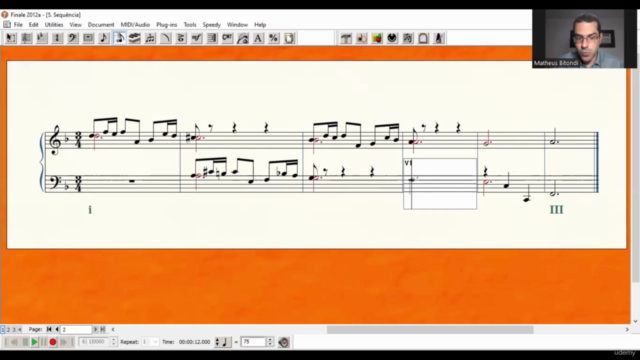Select the Measure tool
640x360 pixels.
[88, 38]
